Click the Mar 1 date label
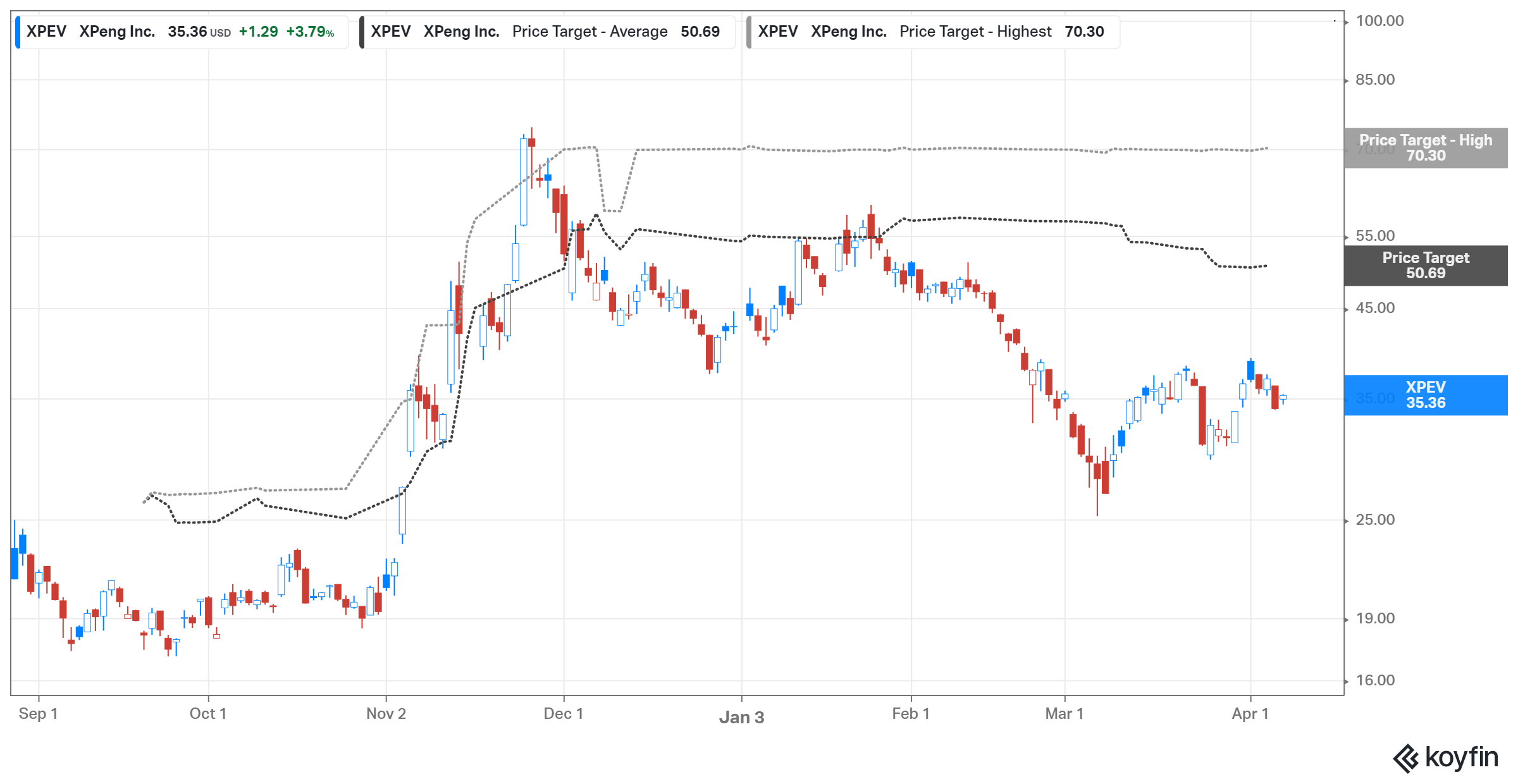1518x784 pixels. 1064,714
